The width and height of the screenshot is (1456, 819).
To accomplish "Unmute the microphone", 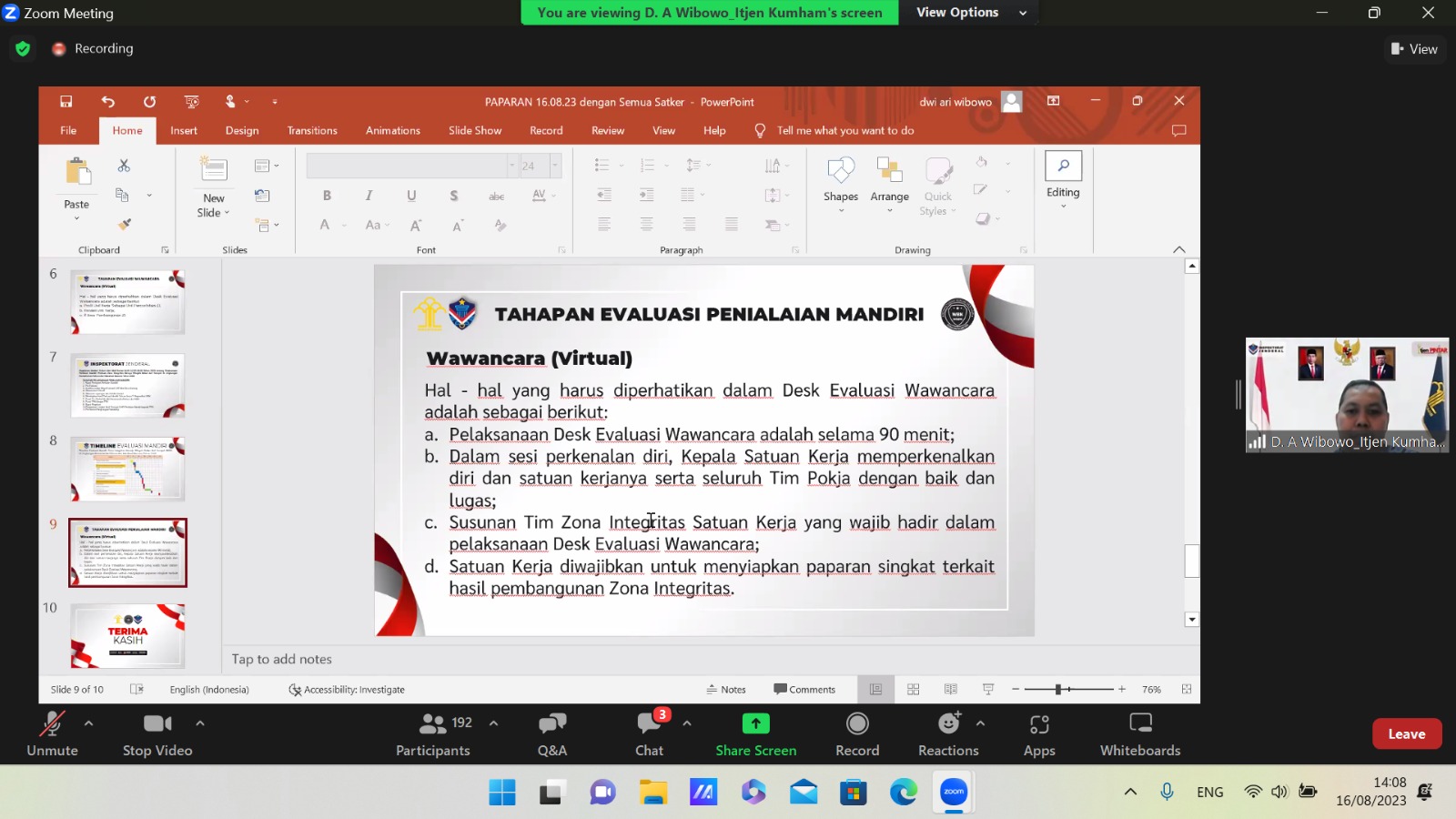I will click(x=52, y=733).
